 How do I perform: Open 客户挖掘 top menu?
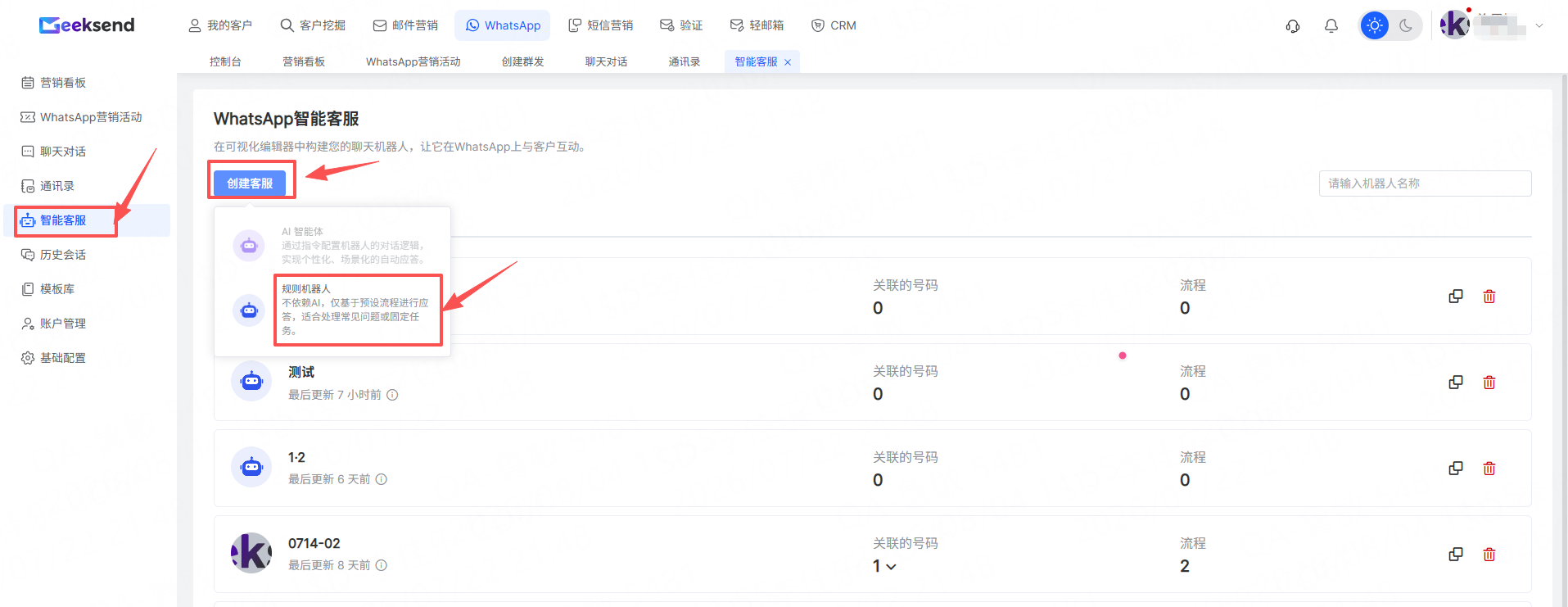pos(313,25)
